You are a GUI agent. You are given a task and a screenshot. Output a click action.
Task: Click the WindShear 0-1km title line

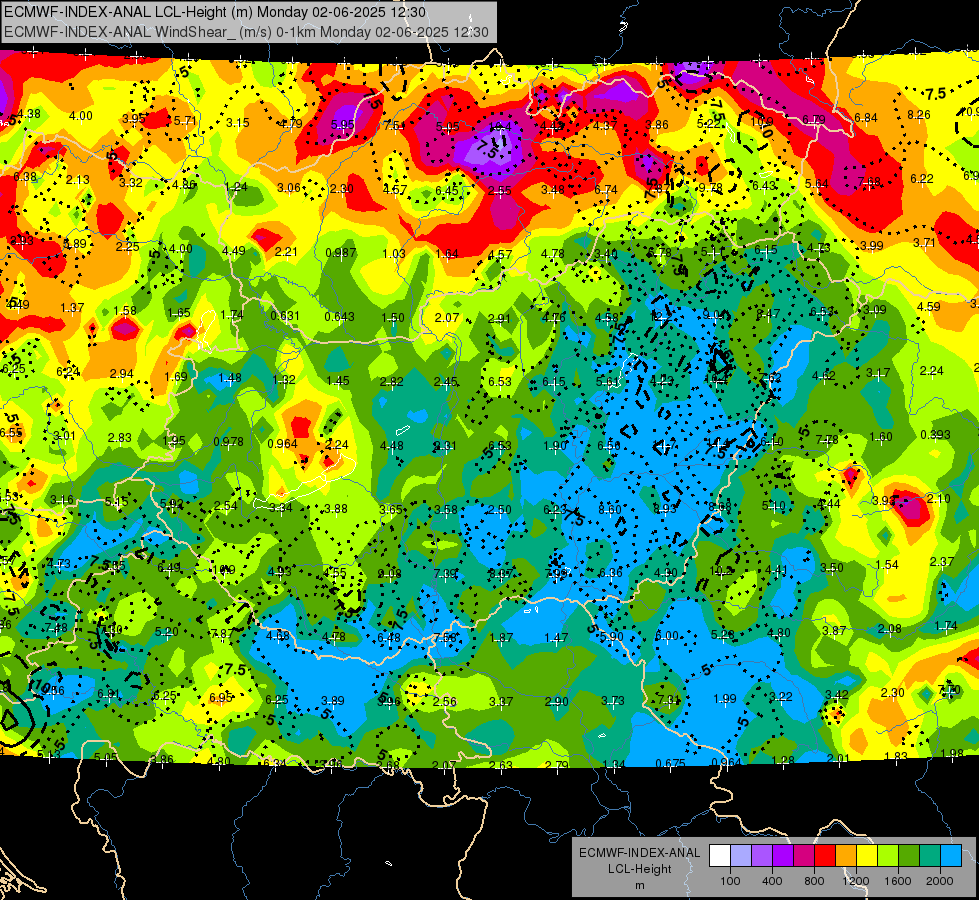tap(246, 32)
